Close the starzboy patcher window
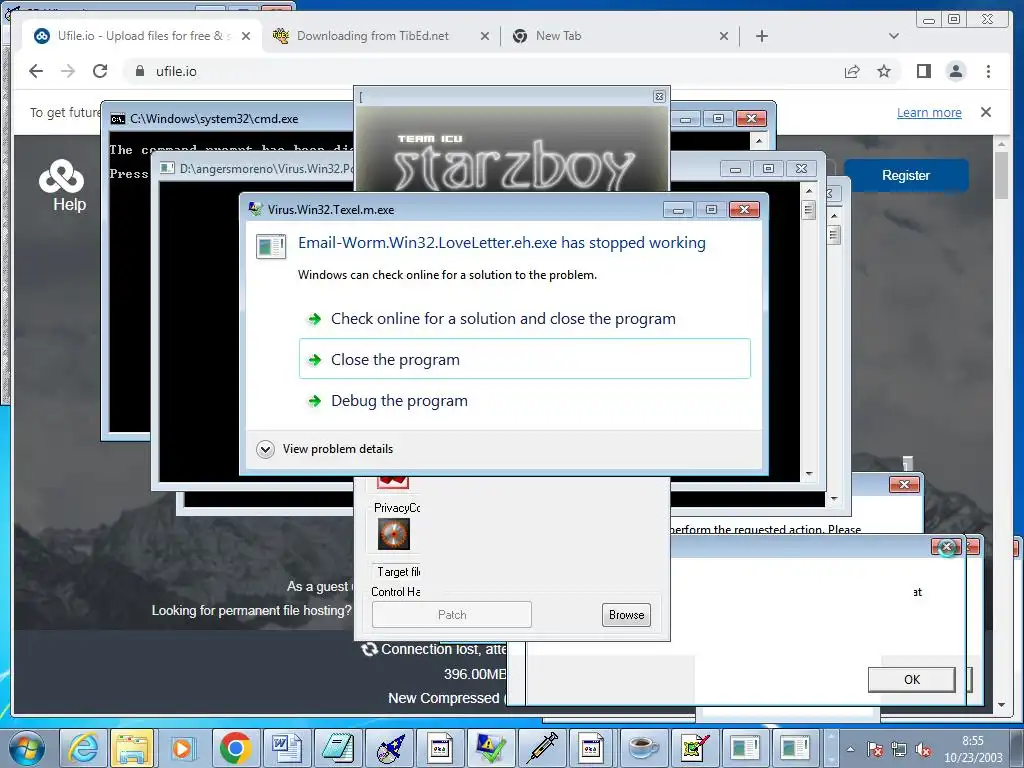Screen dimensions: 1024x768 tap(660, 97)
